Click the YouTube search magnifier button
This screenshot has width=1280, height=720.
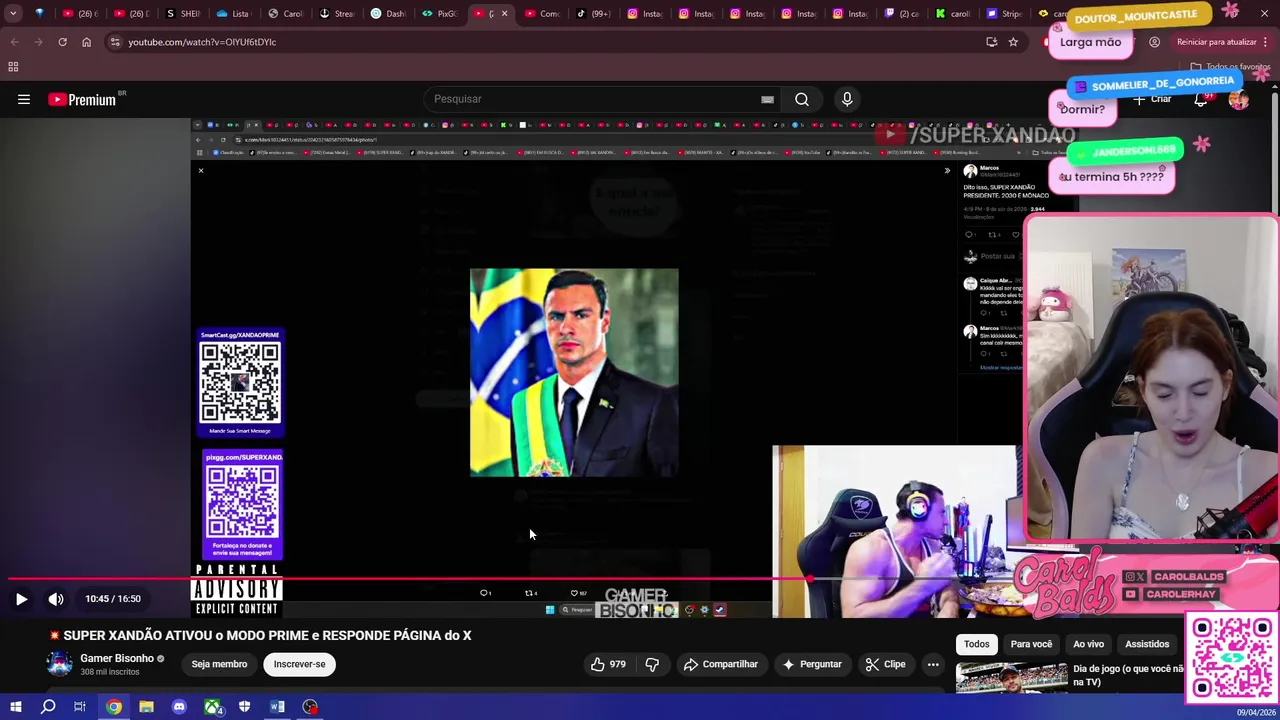802,99
